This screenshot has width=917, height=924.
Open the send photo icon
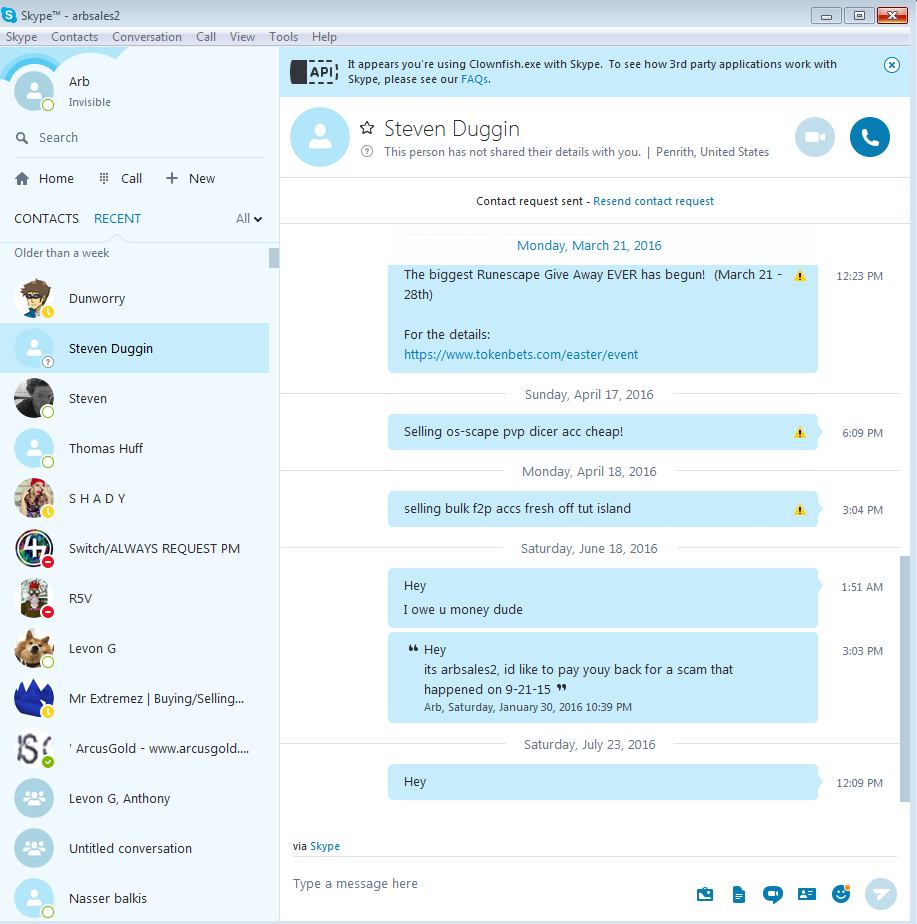705,894
